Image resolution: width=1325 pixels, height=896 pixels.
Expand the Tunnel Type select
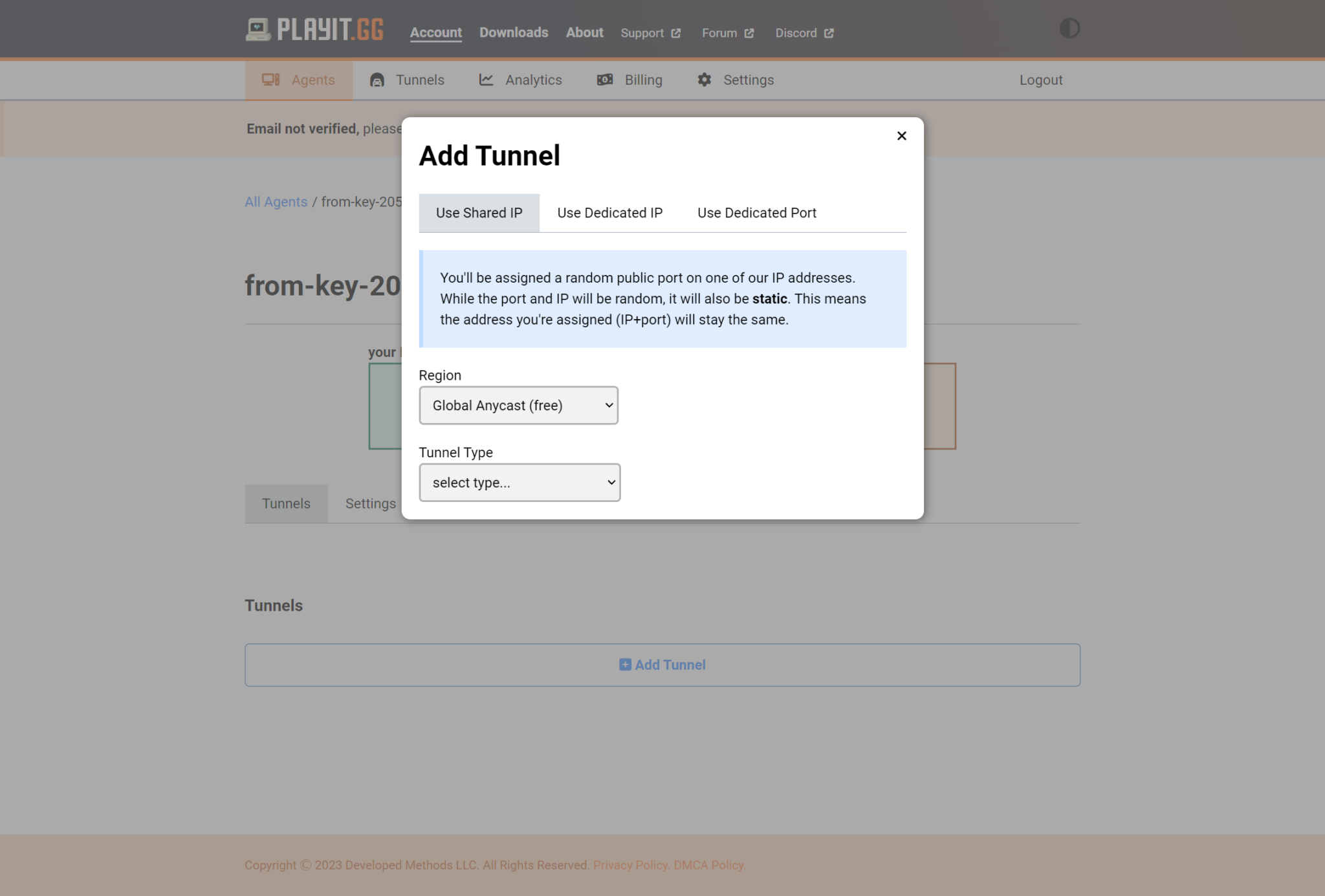click(520, 483)
